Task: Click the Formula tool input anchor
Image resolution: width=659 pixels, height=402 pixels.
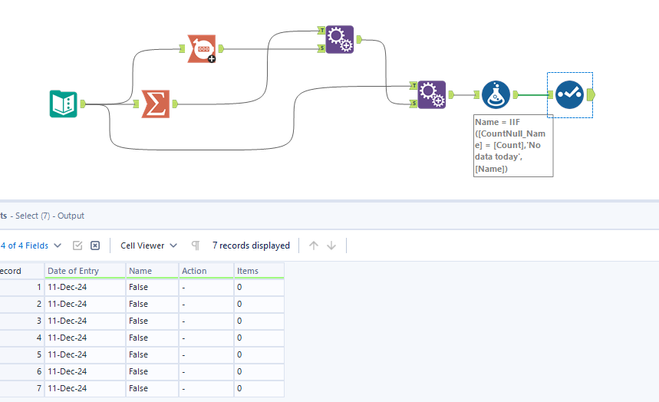Action: coord(477,95)
